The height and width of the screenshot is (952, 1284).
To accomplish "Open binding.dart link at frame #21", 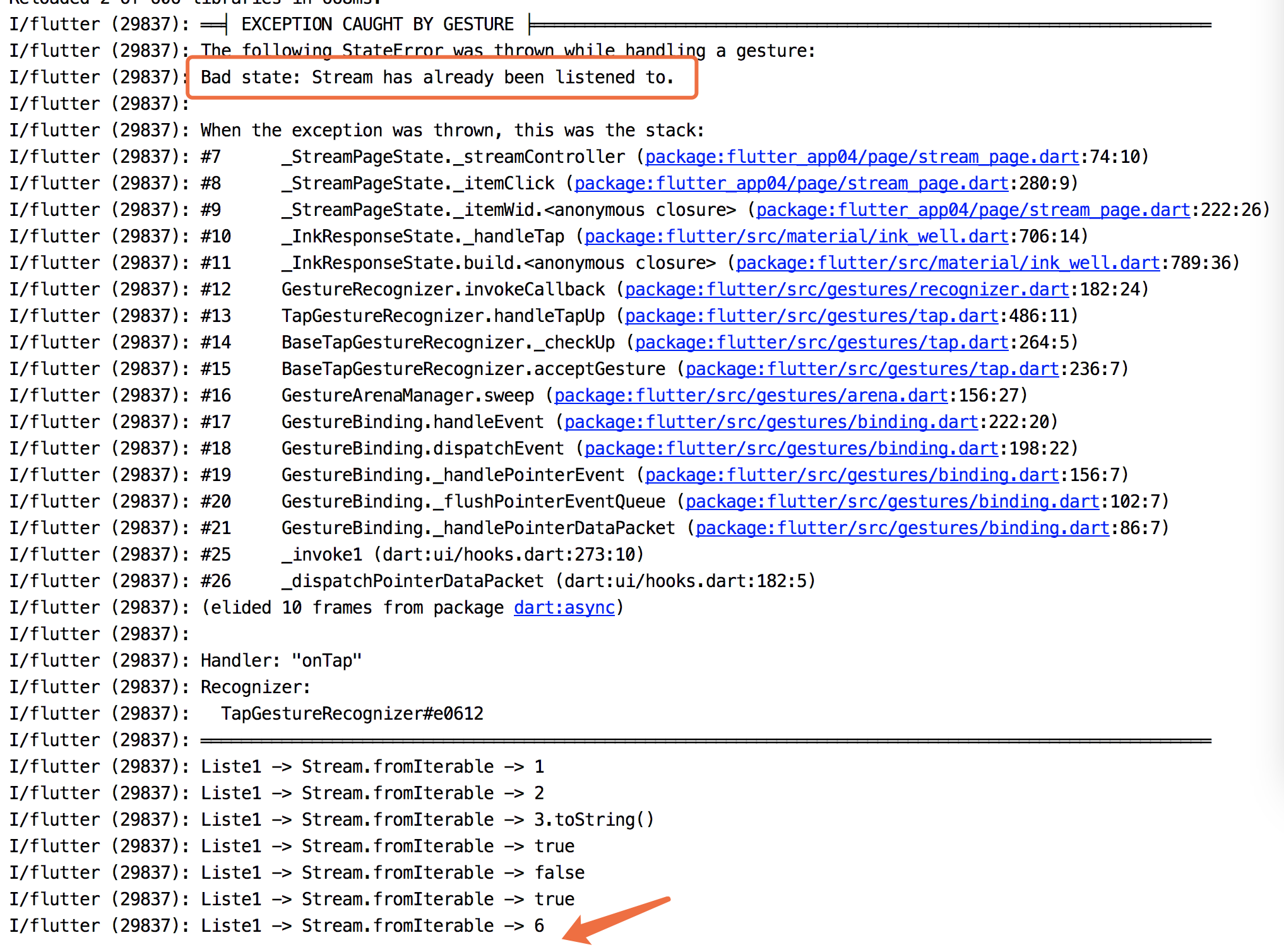I will tap(902, 528).
